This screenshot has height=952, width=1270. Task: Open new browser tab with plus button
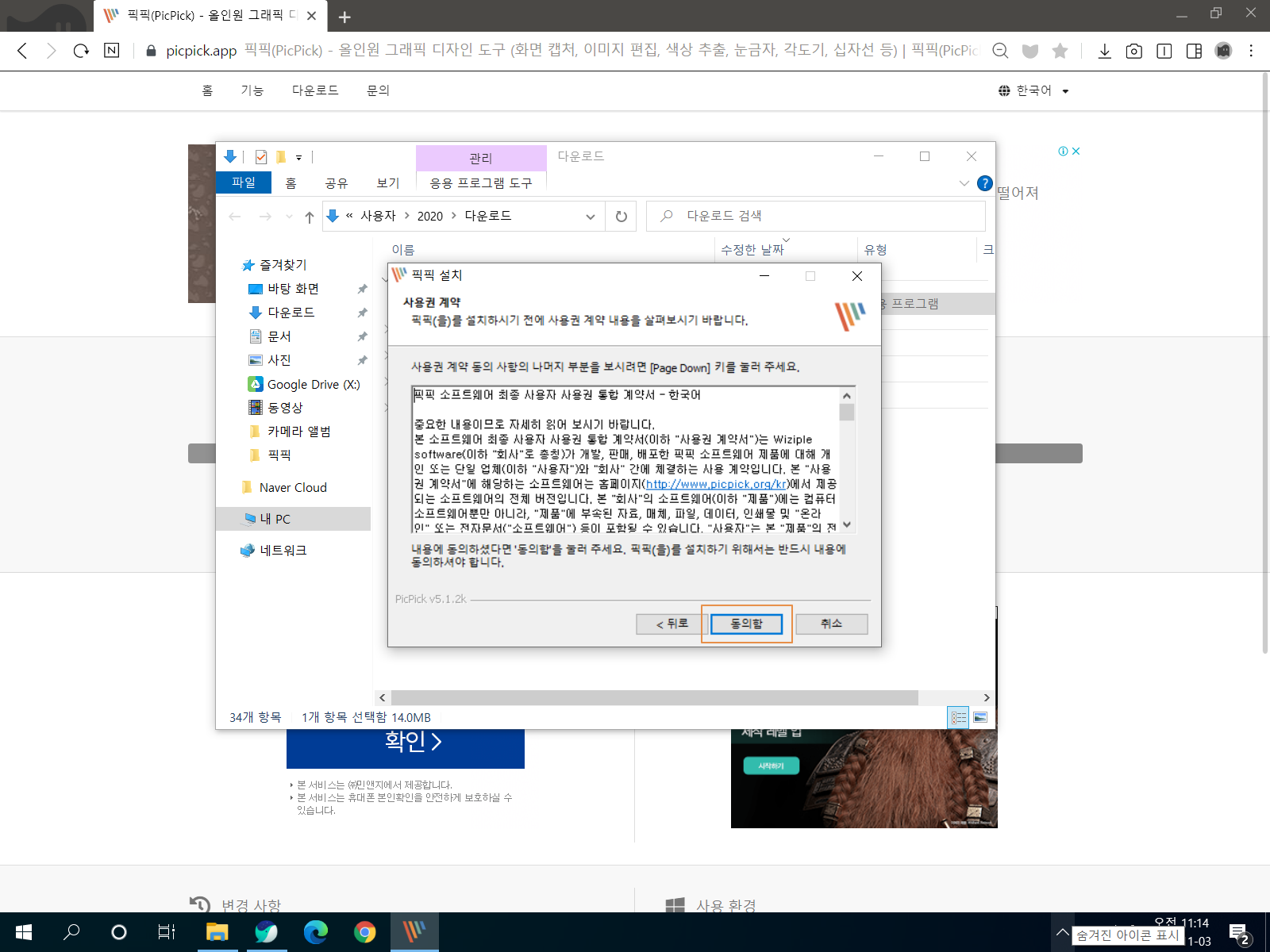pos(344,17)
